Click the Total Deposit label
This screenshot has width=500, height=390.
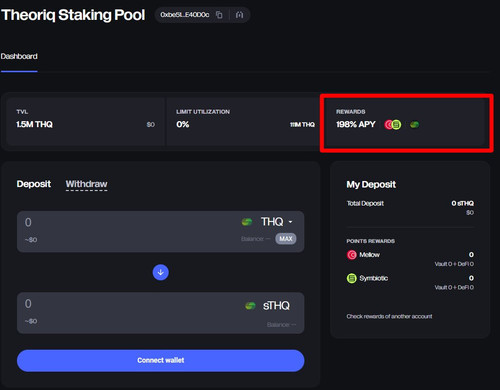pyautogui.click(x=365, y=203)
